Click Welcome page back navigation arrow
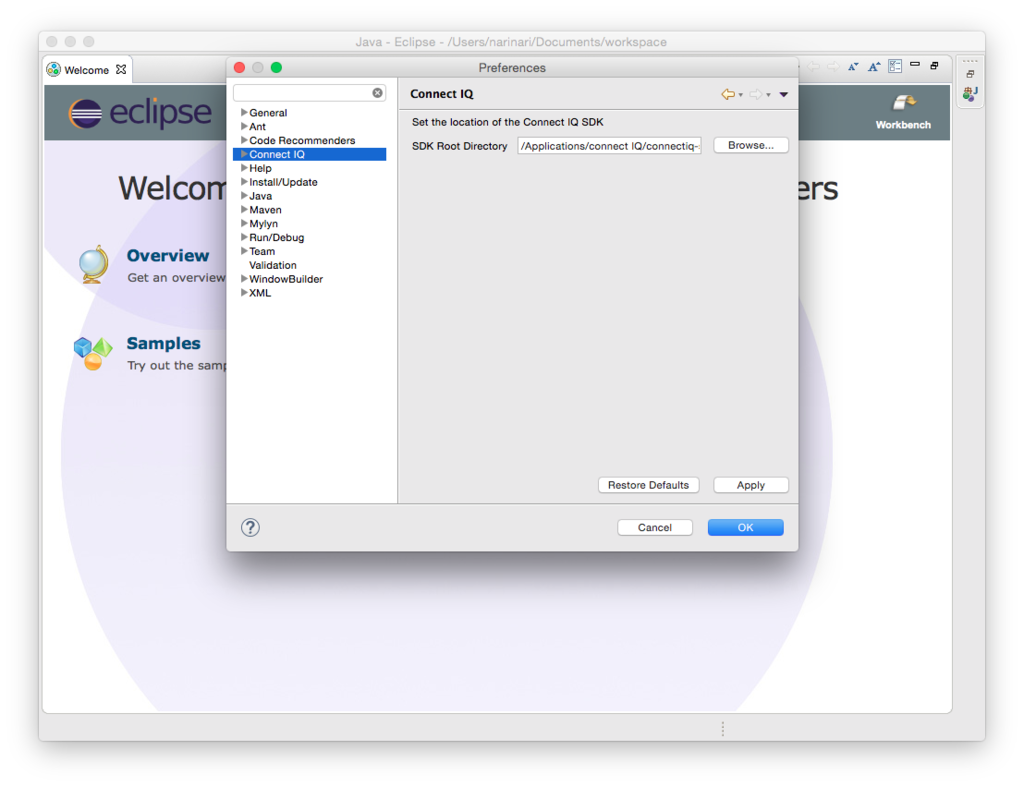The width and height of the screenshot is (1024, 787). click(813, 67)
